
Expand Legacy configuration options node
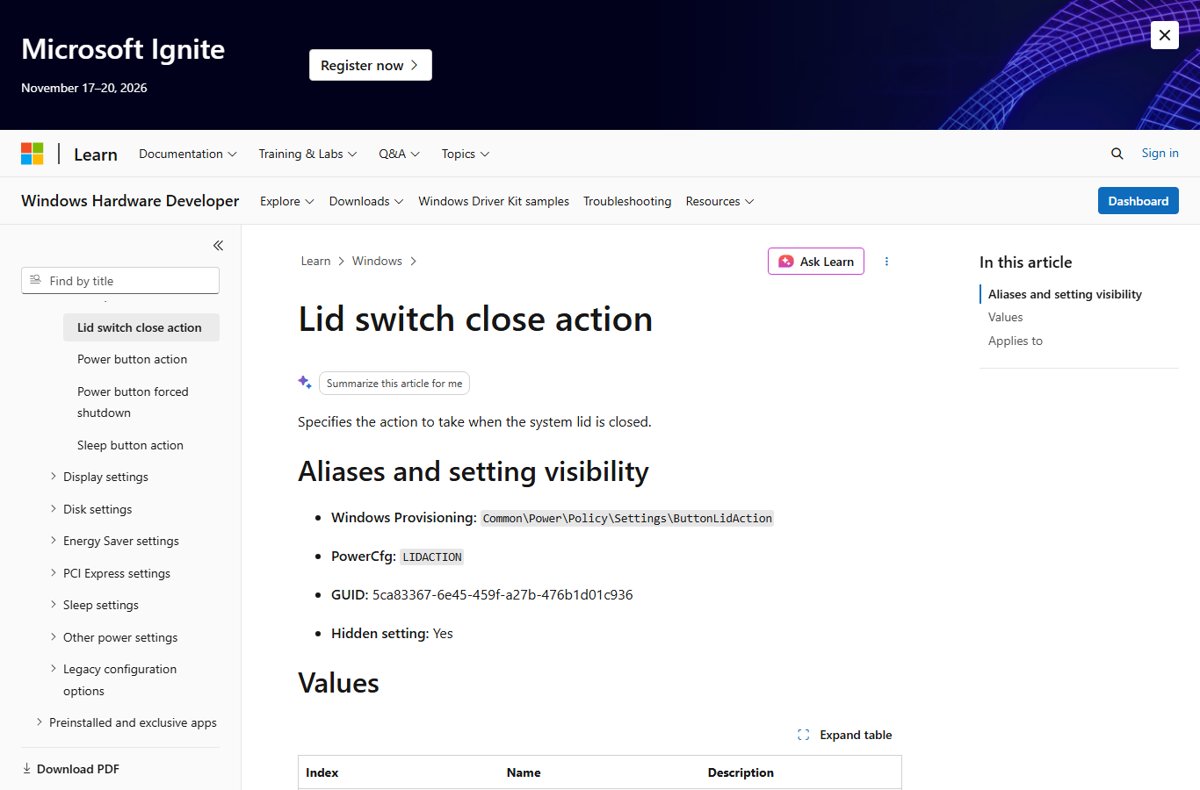(x=114, y=680)
